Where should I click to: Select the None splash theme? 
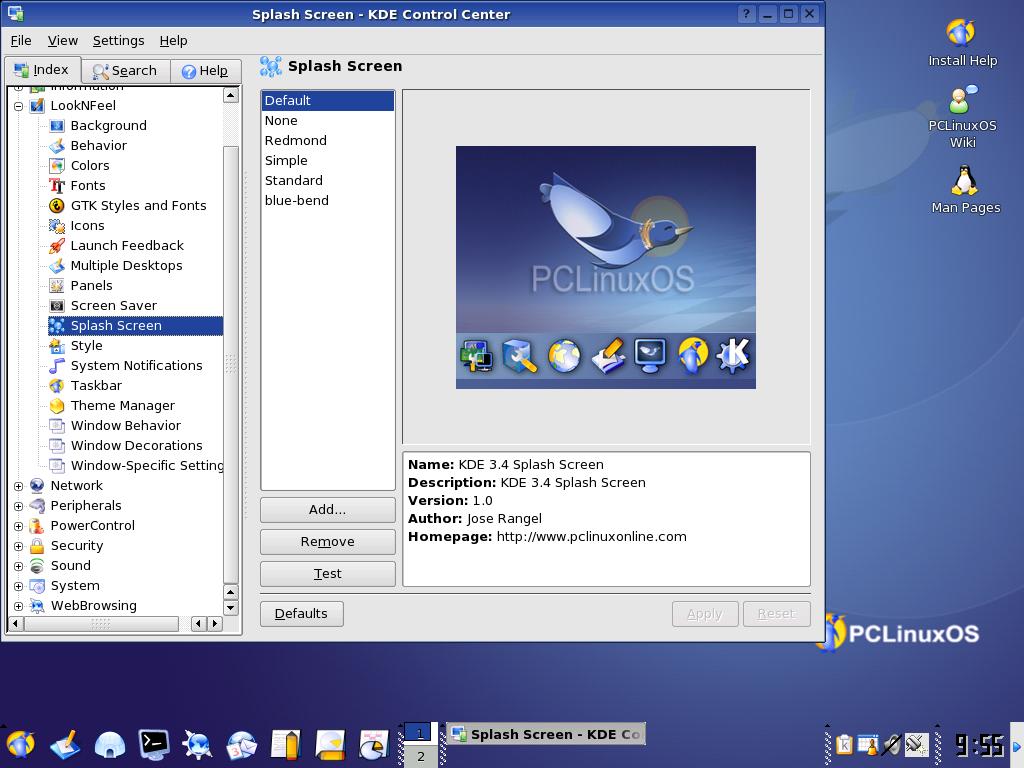[327, 120]
